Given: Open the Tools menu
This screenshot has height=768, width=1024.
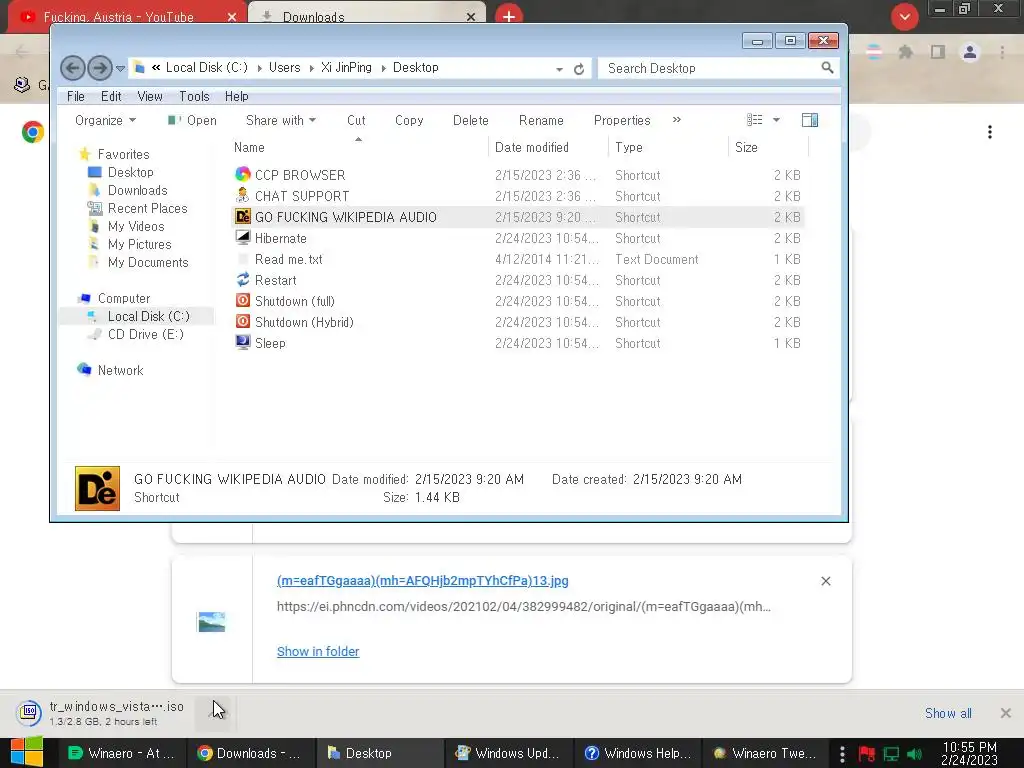Looking at the screenshot, I should click(x=194, y=96).
